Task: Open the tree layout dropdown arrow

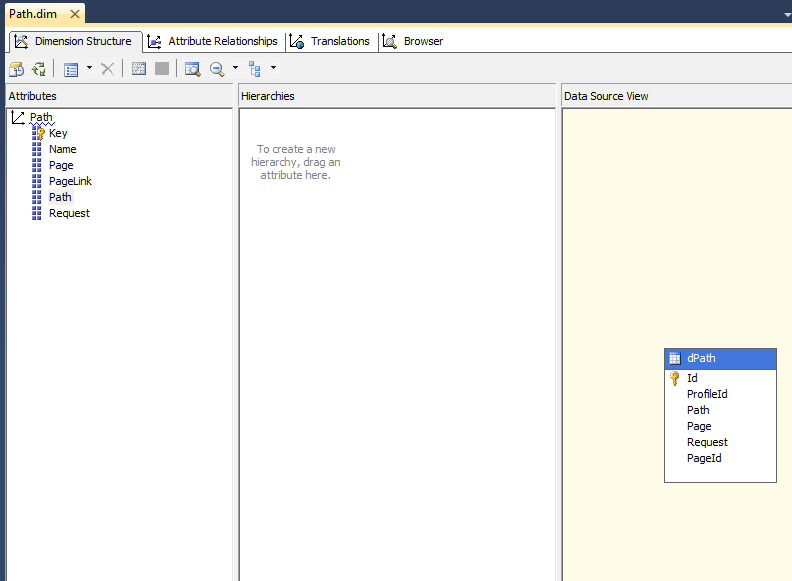Action: pos(273,68)
